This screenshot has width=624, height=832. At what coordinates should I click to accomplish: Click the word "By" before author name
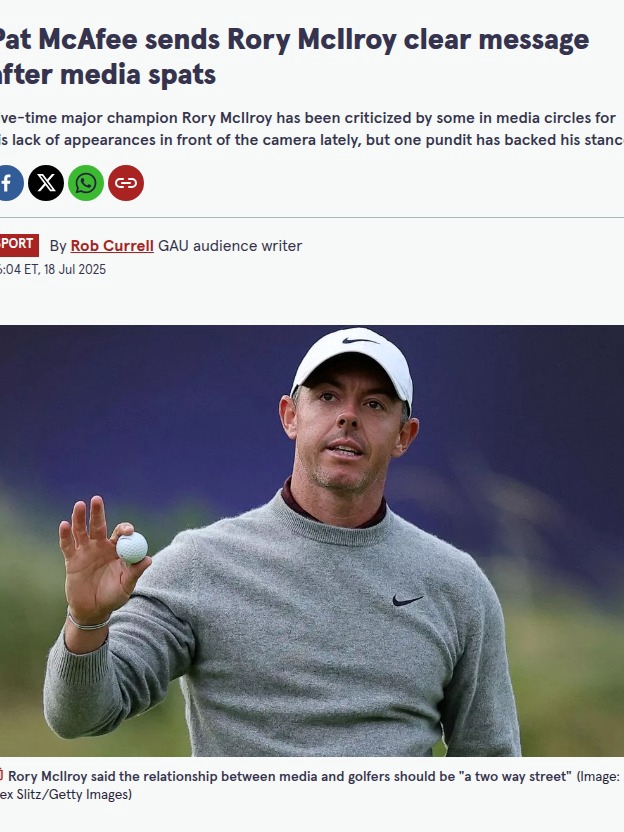pyautogui.click(x=58, y=246)
